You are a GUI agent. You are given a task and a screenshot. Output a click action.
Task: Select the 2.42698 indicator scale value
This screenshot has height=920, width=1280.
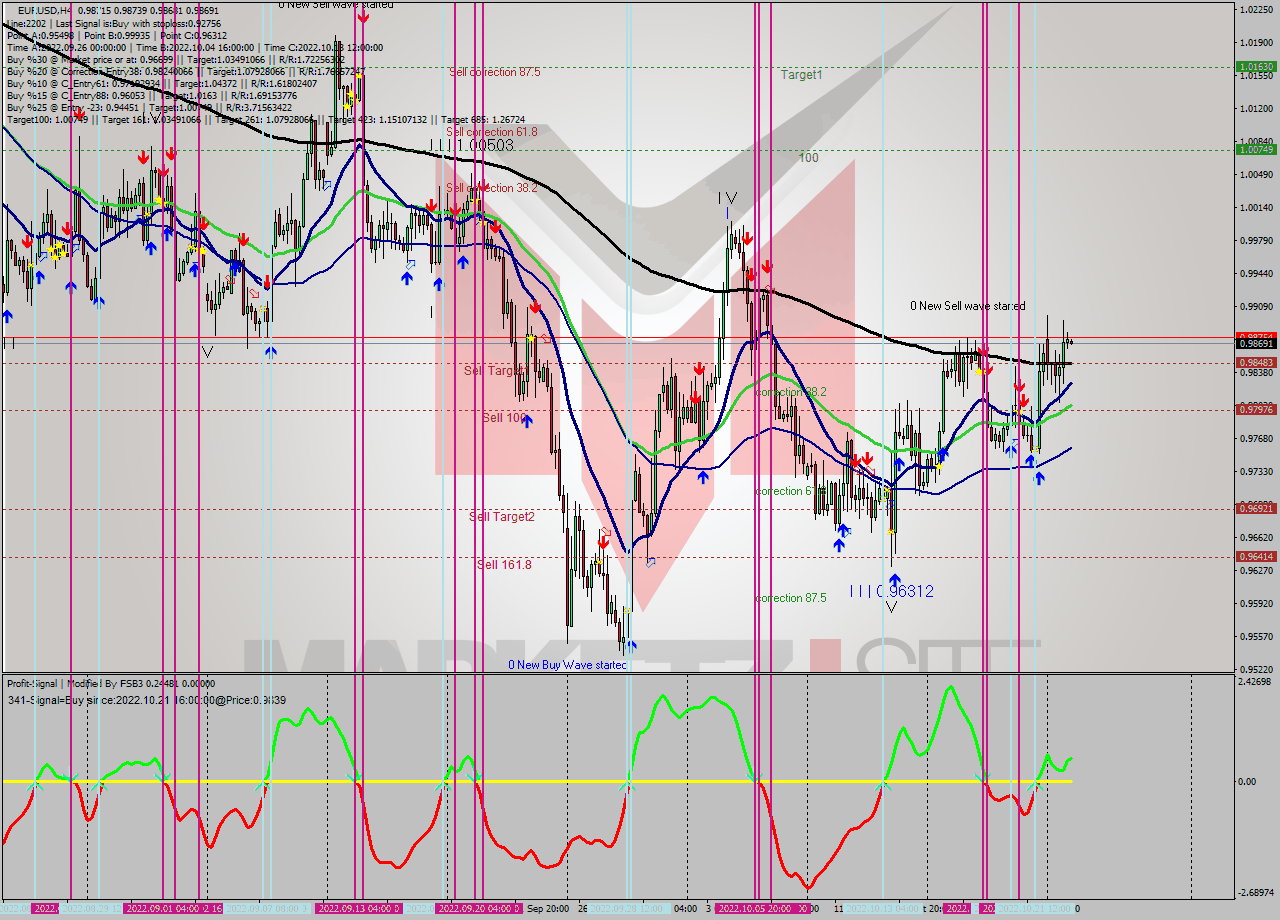1256,682
